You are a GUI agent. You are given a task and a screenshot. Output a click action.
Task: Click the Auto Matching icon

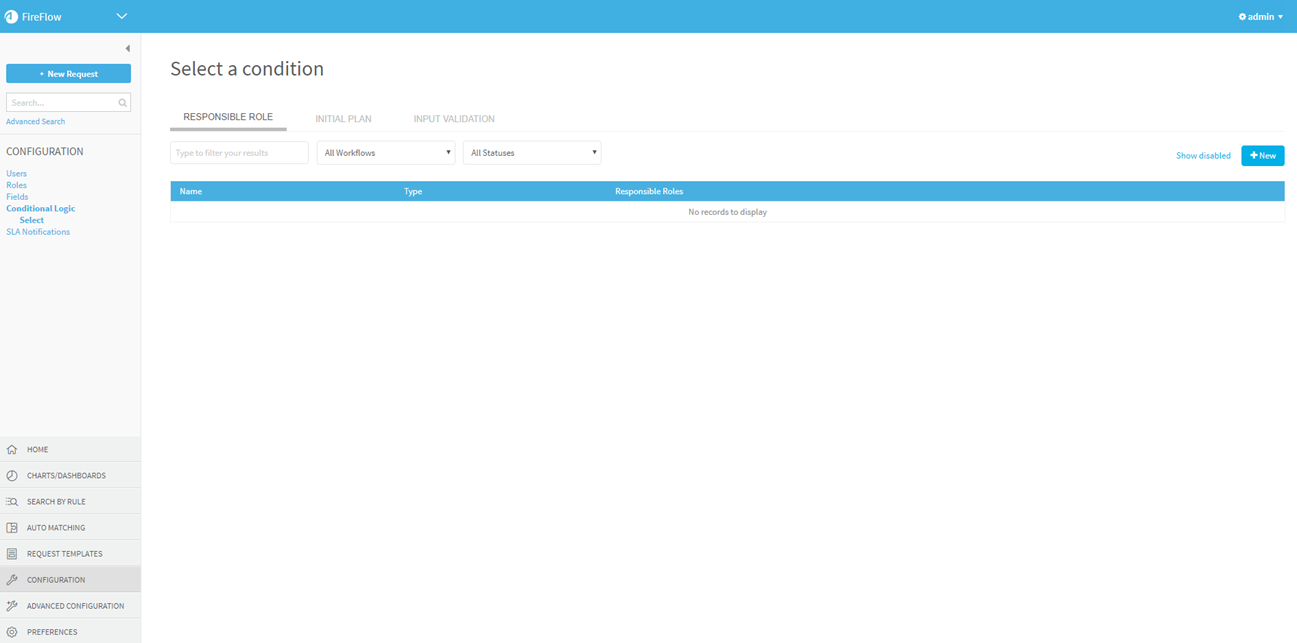[x=12, y=528]
